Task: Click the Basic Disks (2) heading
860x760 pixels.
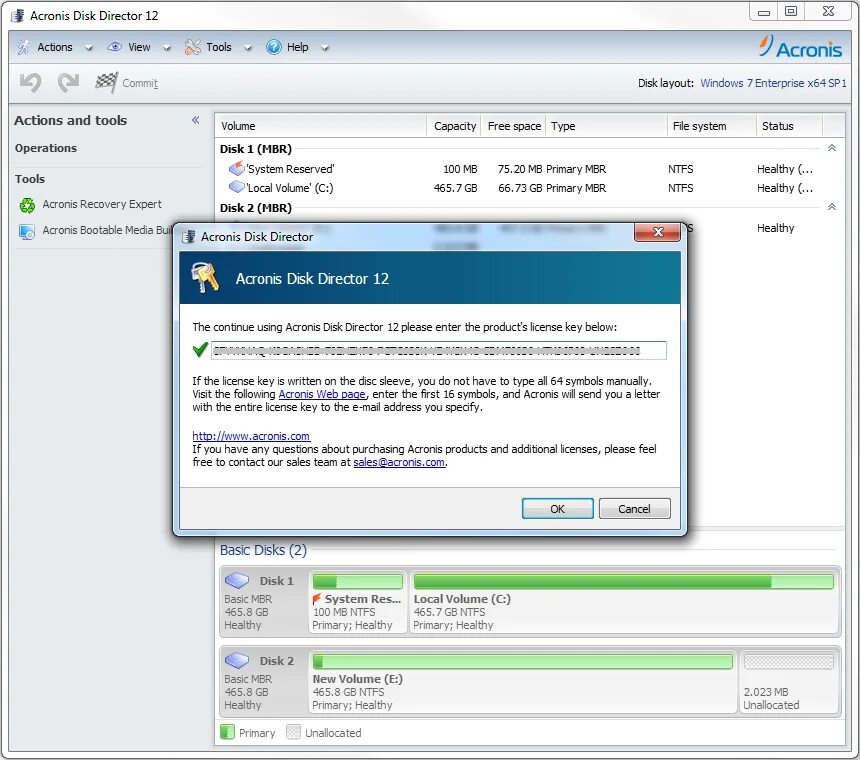Action: (x=263, y=549)
